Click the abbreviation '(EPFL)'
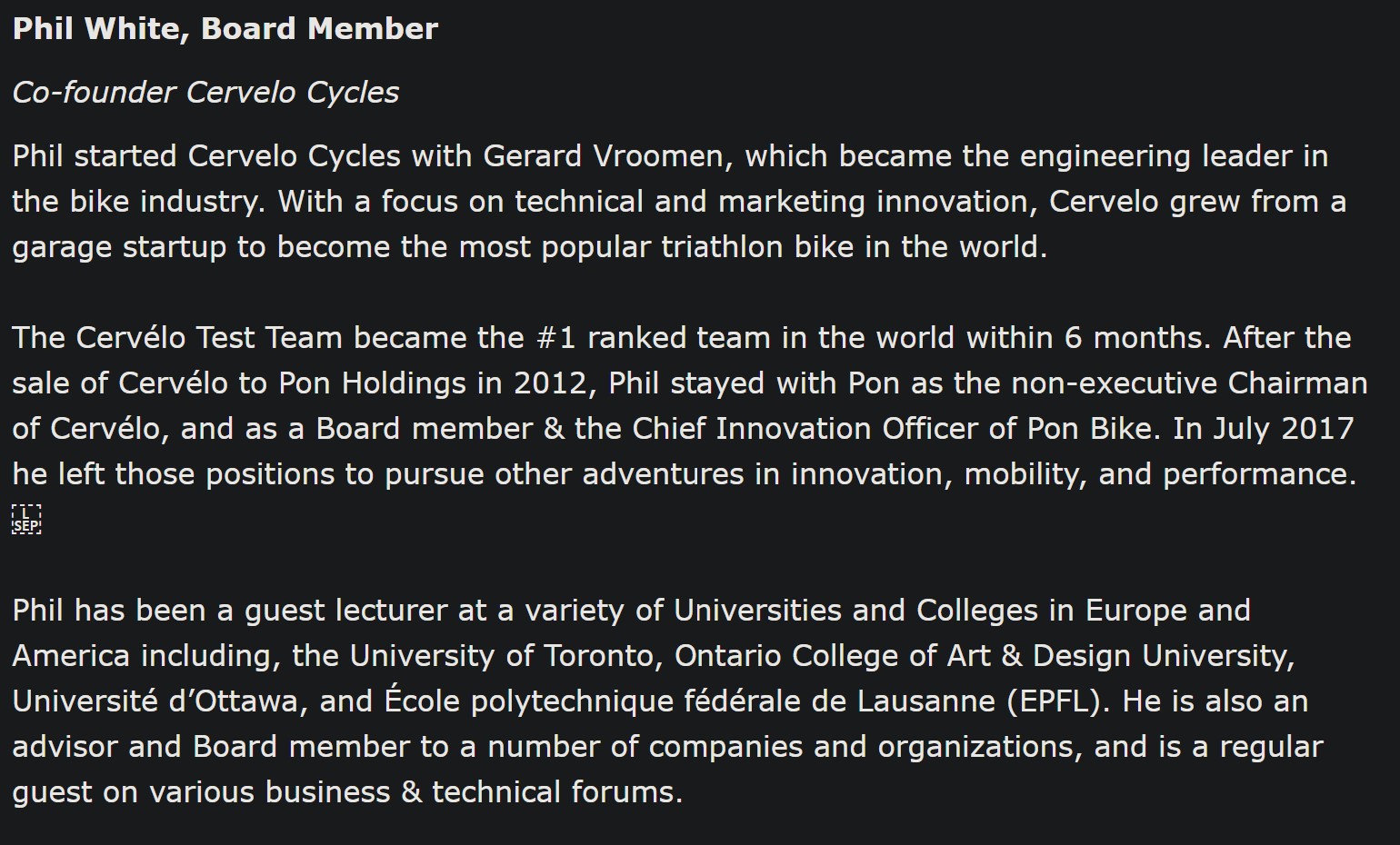Screen dimensions: 1400x845 tap(1058, 701)
